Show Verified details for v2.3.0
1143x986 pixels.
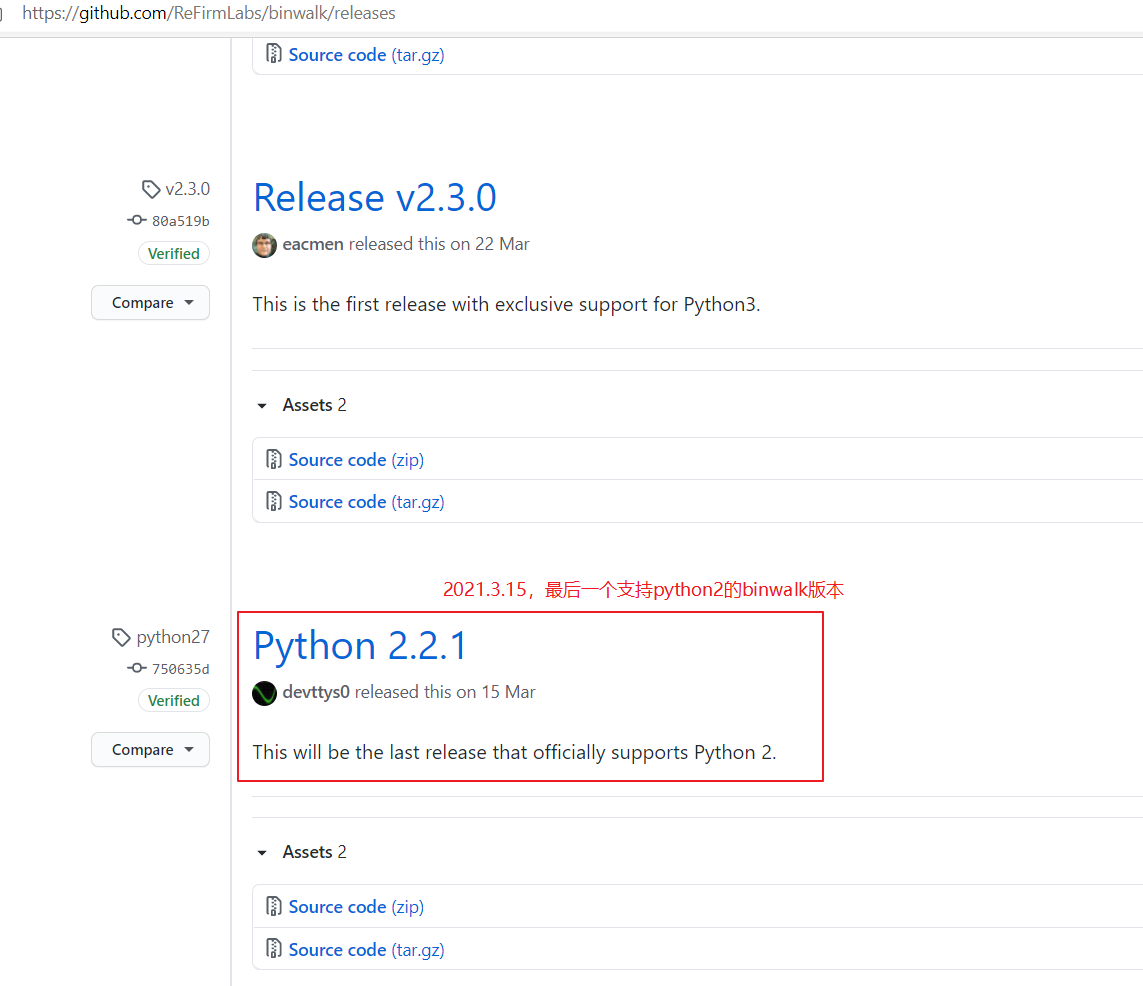(173, 254)
